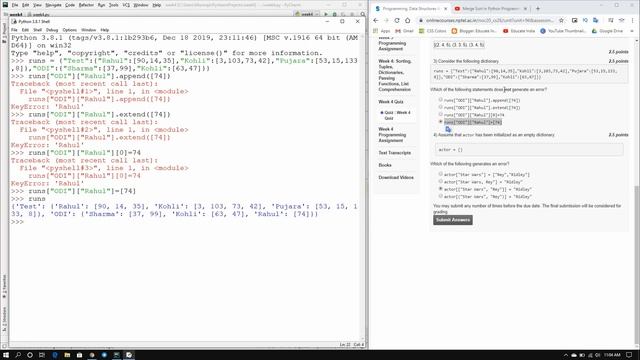640x360 pixels.
Task: Select actor["Star Wars", Rey"] = "Ridley" option
Action: 440,182
